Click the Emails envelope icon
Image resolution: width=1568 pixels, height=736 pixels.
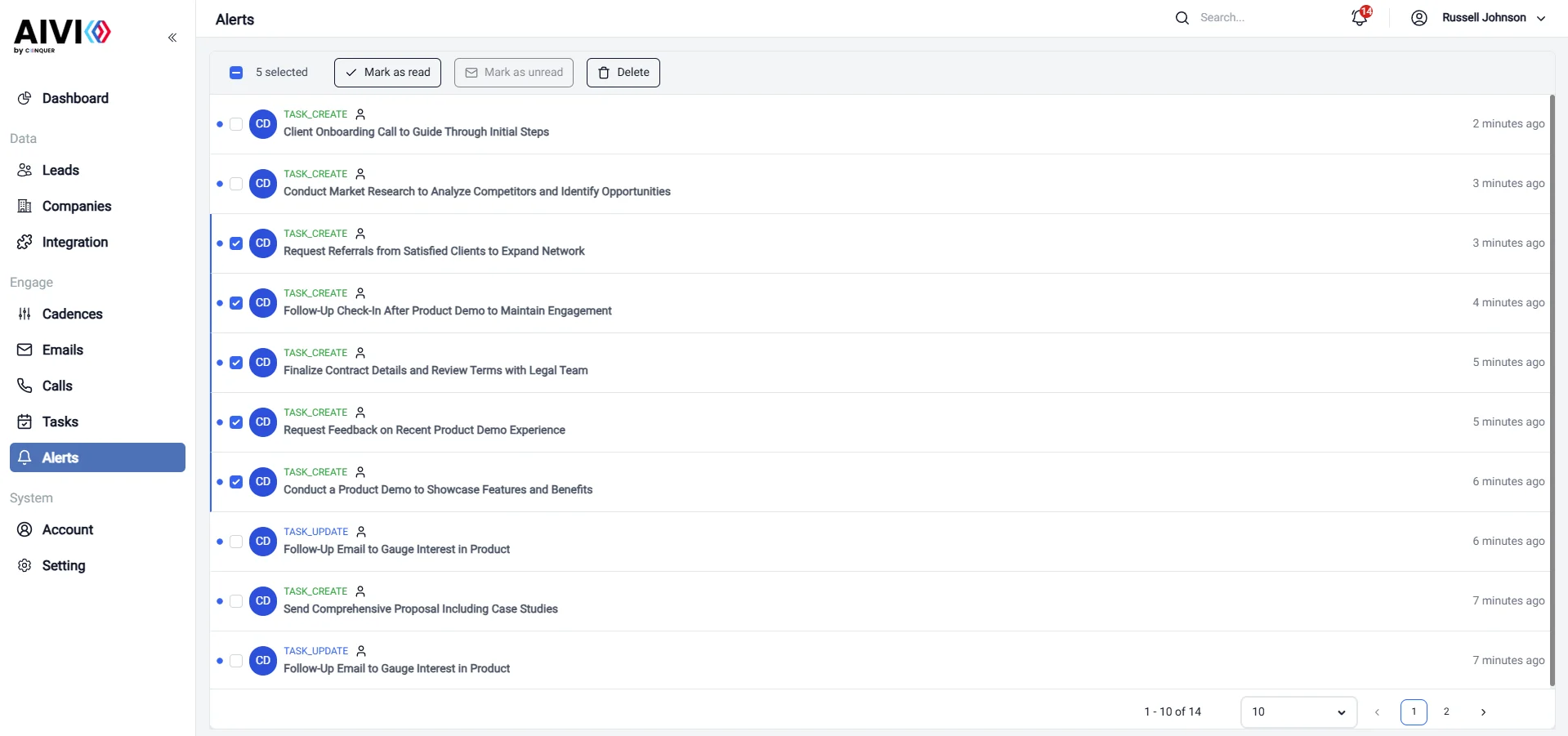point(25,350)
